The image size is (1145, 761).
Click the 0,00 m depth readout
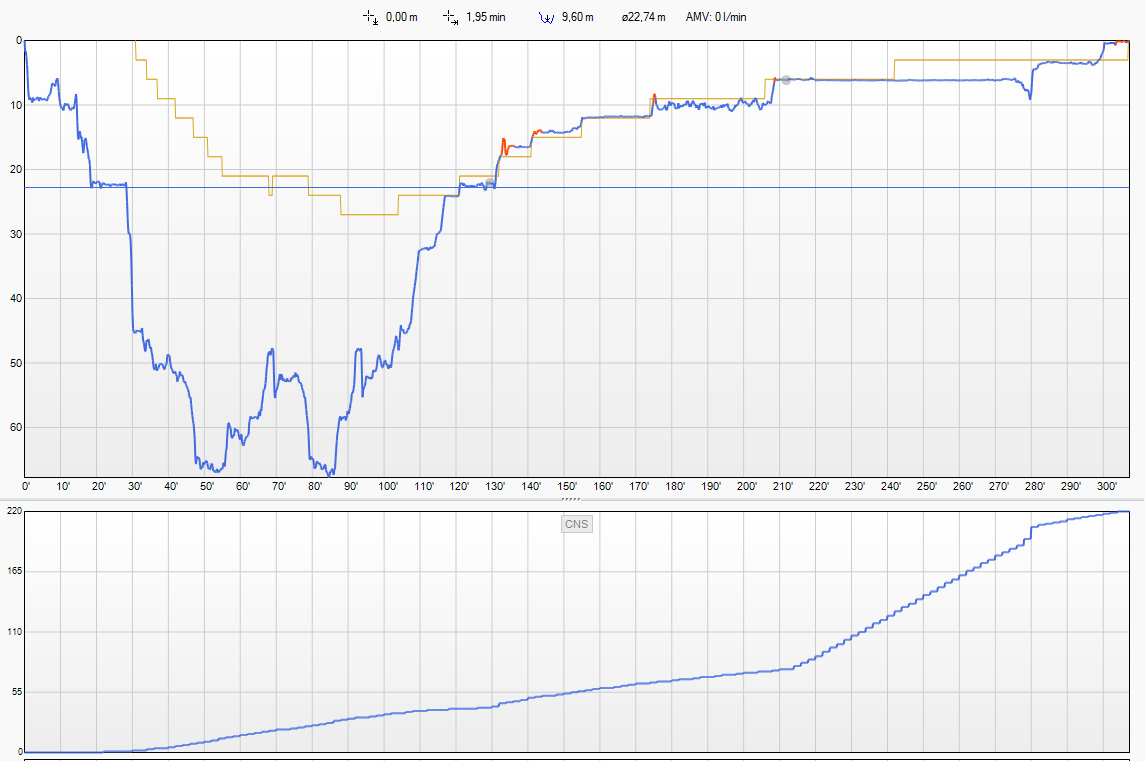click(402, 17)
